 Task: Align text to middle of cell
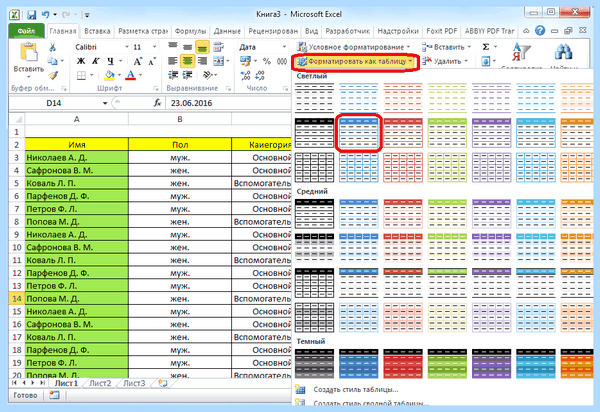tap(187, 47)
